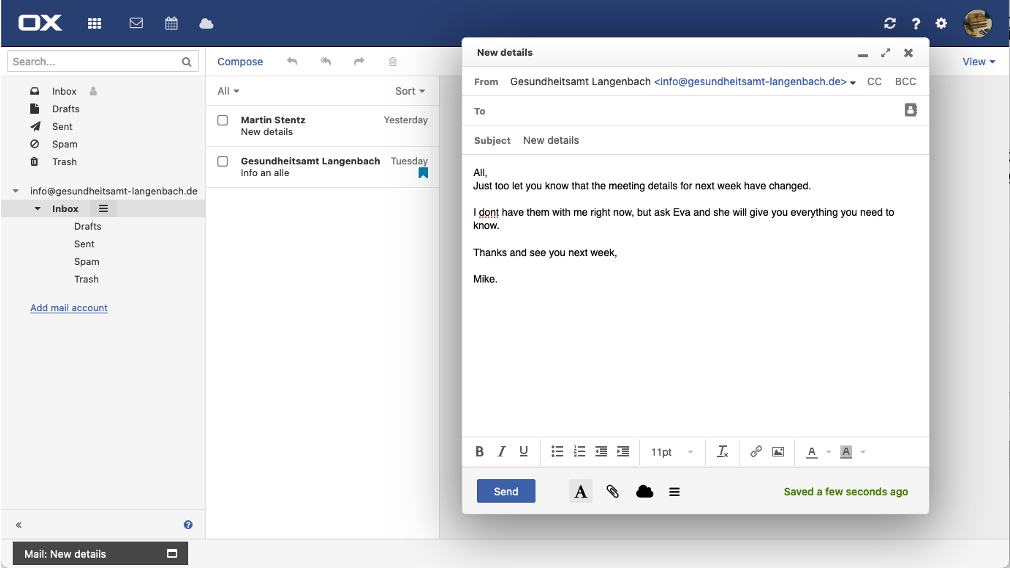The image size is (1010, 568).
Task: Send the email
Action: click(506, 491)
